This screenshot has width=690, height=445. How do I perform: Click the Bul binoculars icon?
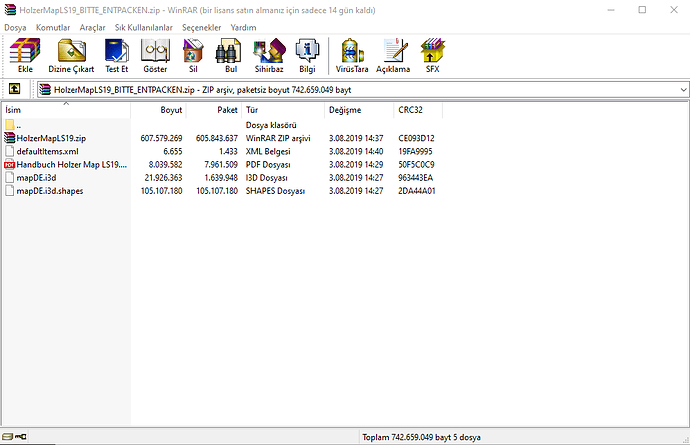click(228, 51)
